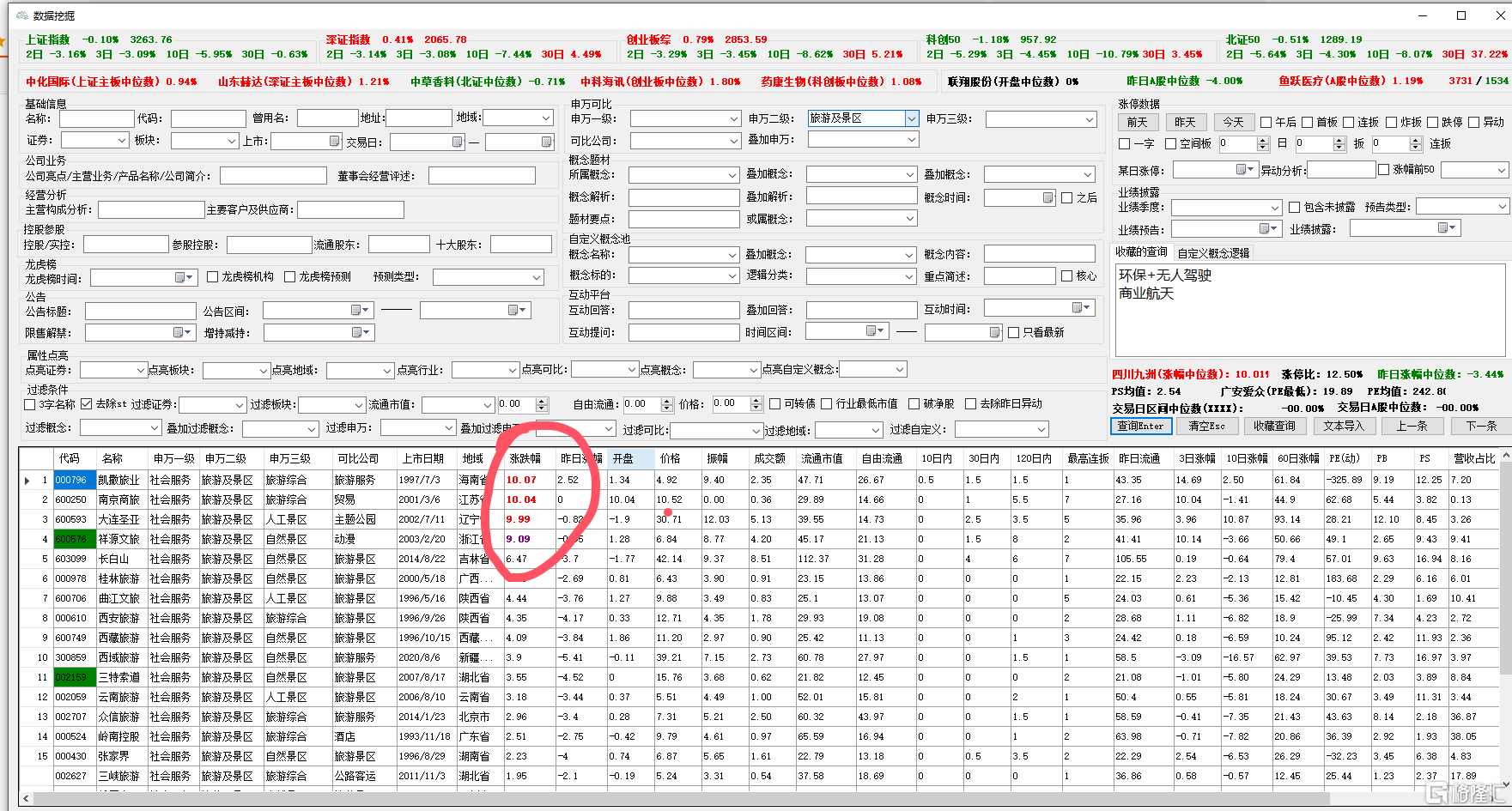The image size is (1512, 811).
Task: Check the 涨幅前50 checkbox
Action: pos(1384,169)
